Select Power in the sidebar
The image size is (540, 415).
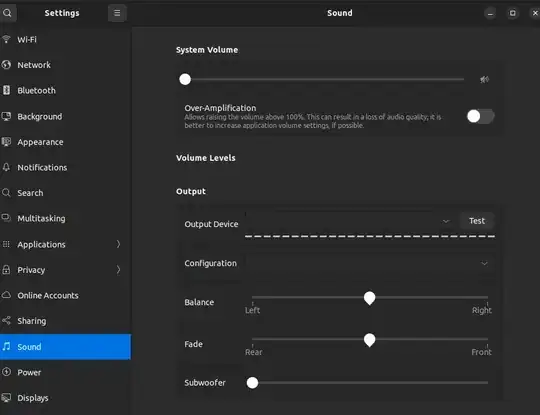pyautogui.click(x=65, y=372)
